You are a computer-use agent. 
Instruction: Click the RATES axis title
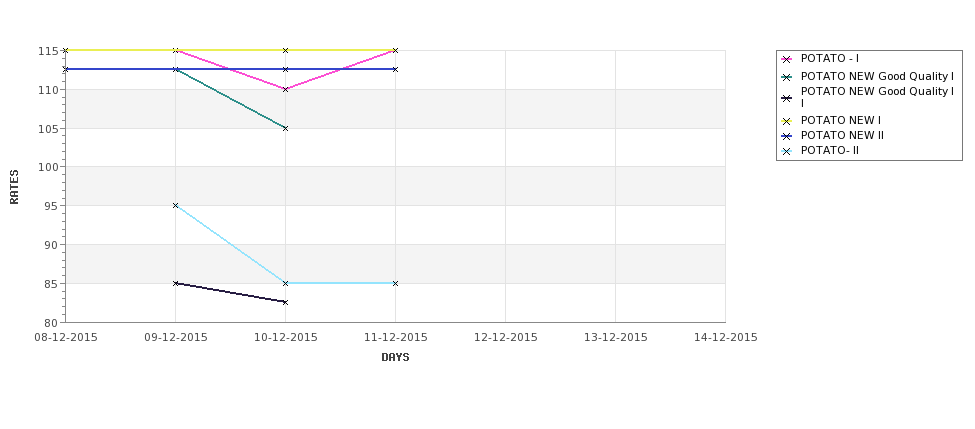(14, 187)
